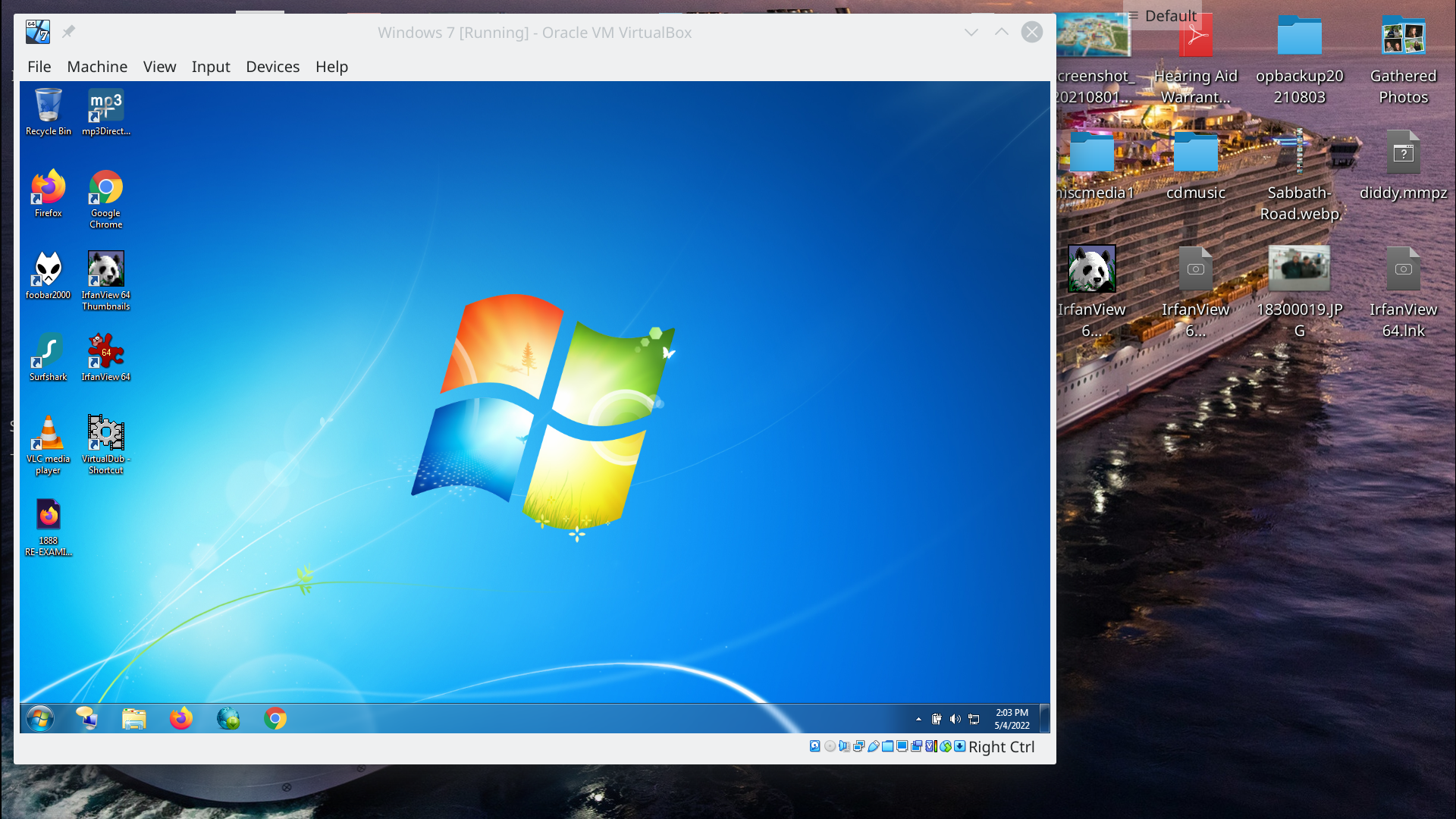Image resolution: width=1456 pixels, height=819 pixels.
Task: Click the taskbar icon right of the Start orb
Action: [x=87, y=718]
